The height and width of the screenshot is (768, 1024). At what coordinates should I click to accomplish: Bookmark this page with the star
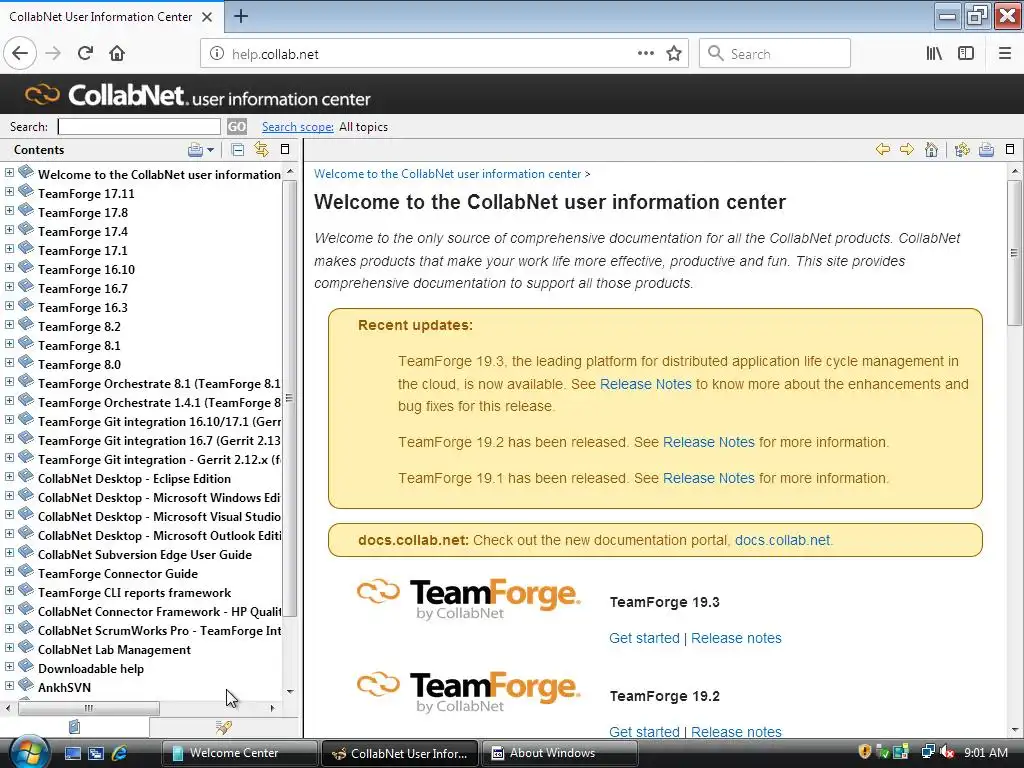(x=674, y=54)
